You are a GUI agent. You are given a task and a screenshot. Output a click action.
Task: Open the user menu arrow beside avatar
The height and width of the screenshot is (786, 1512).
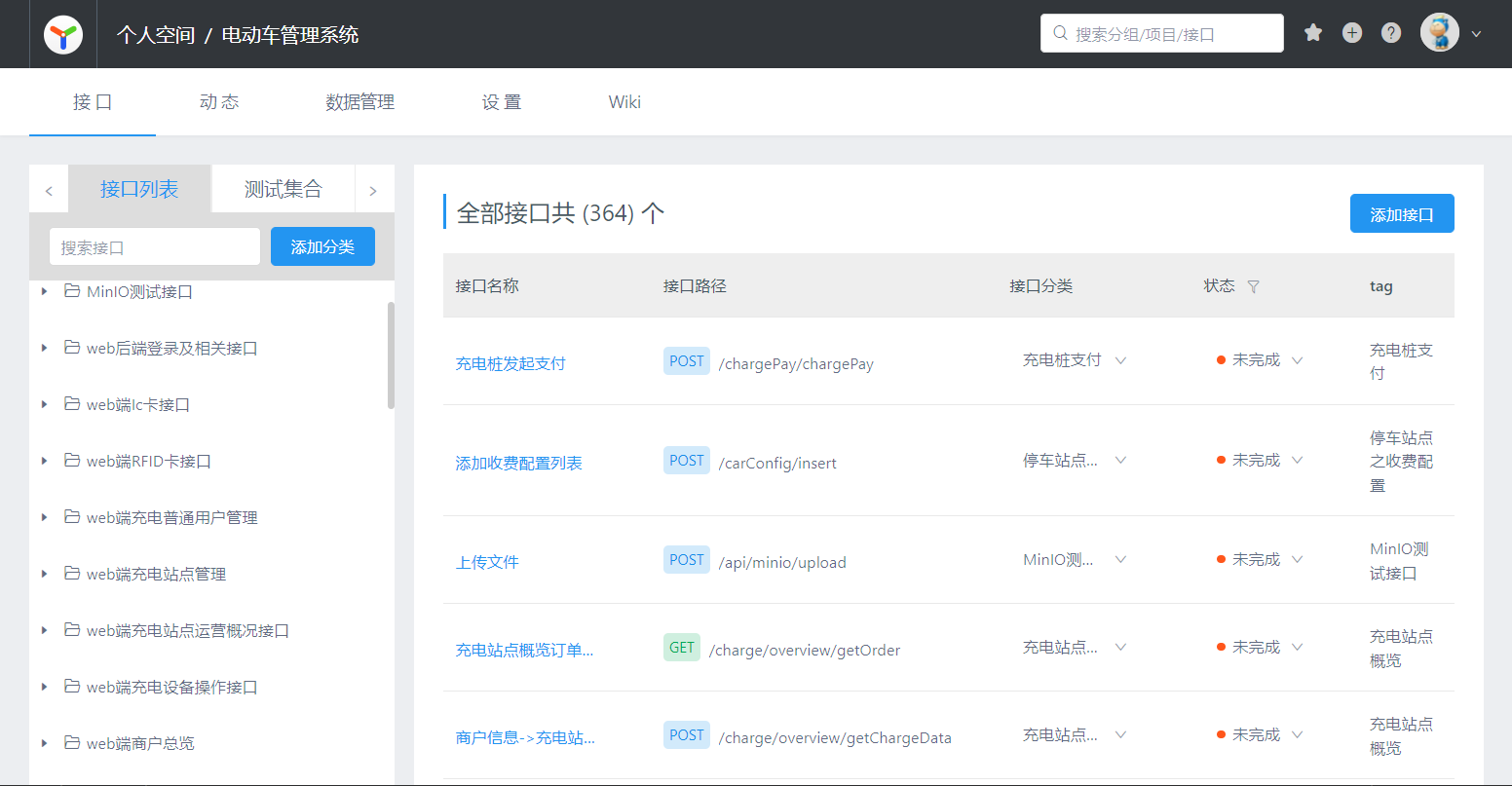(x=1476, y=34)
